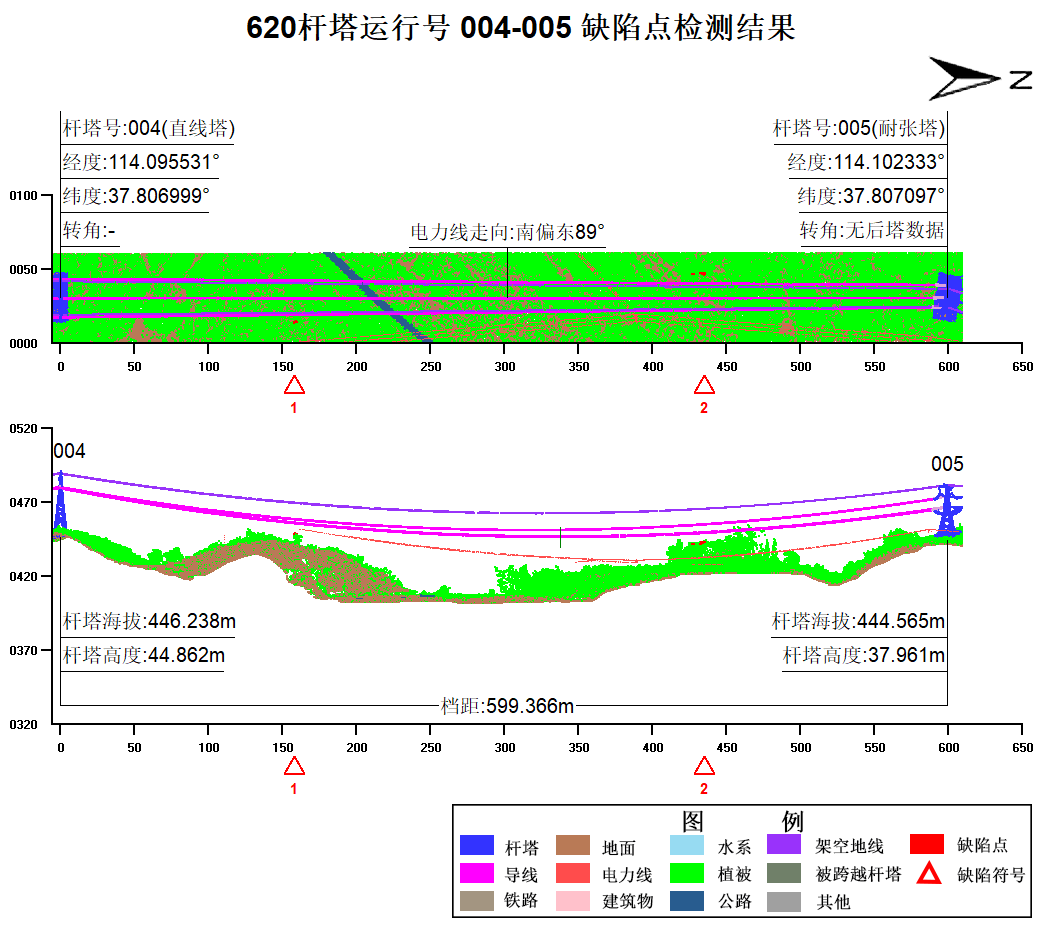The image size is (1043, 928).
Task: Click the 转角:无后塔数据 label
Action: (872, 230)
